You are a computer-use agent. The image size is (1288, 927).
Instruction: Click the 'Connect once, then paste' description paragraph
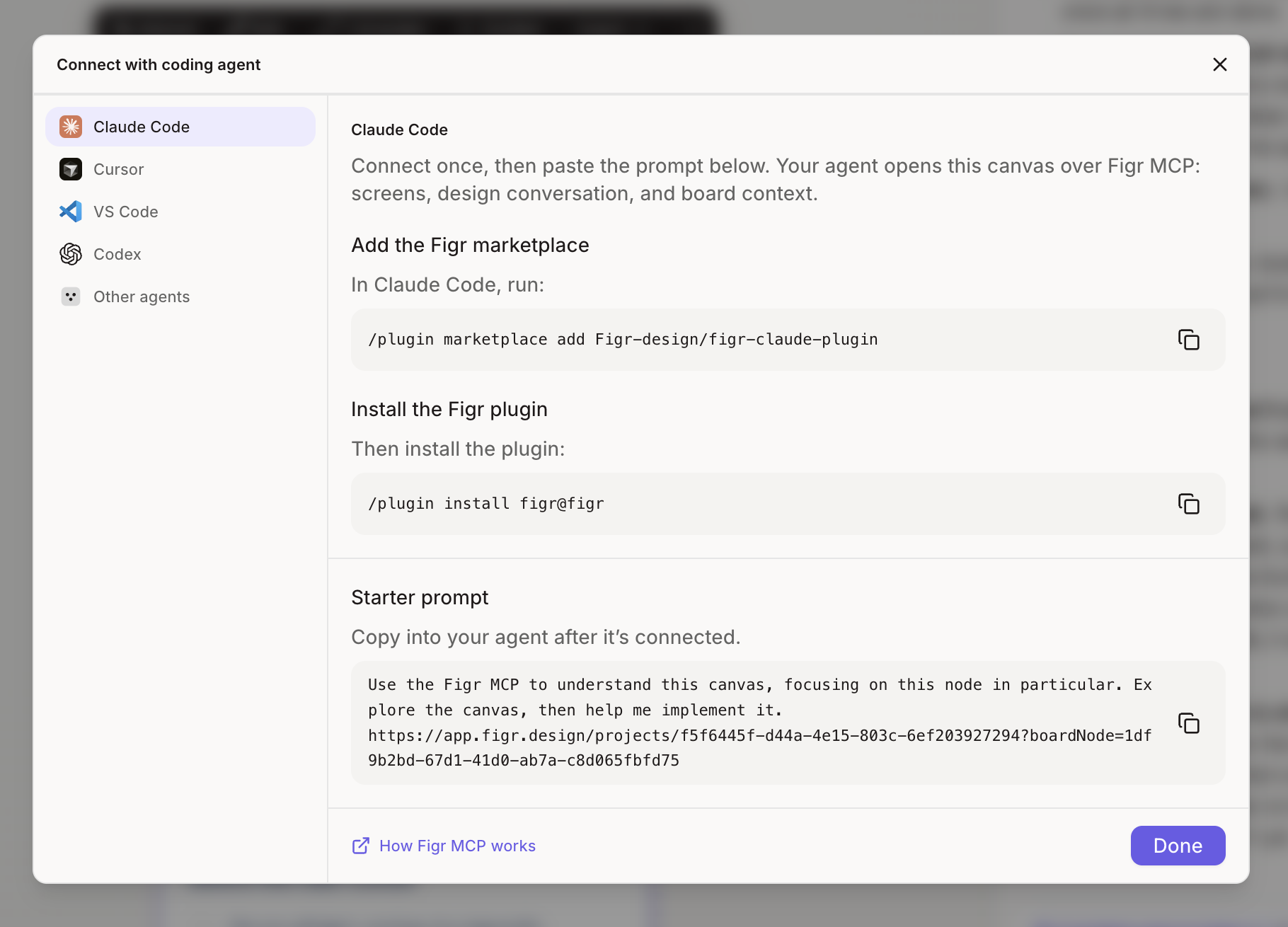[x=776, y=179]
